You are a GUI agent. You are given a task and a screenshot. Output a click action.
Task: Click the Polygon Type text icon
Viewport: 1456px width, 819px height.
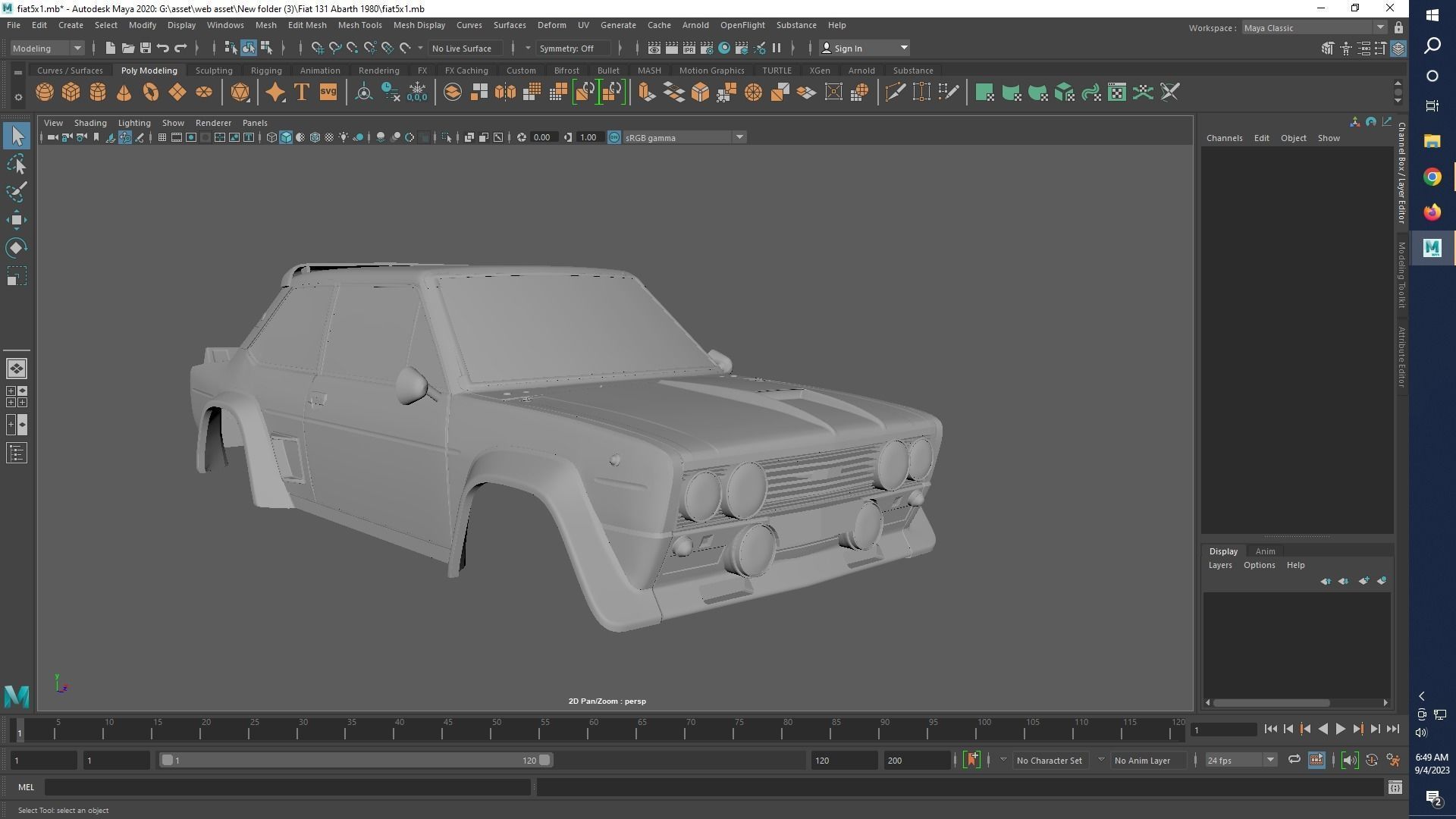pos(301,93)
